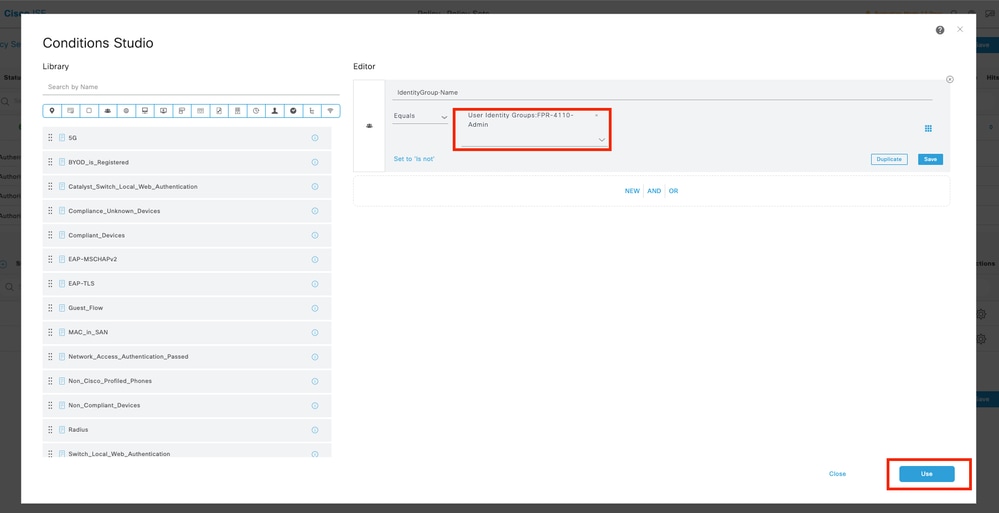Image resolution: width=999 pixels, height=513 pixels.
Task: Open info for MAC_in_SAN condition
Action: [315, 333]
